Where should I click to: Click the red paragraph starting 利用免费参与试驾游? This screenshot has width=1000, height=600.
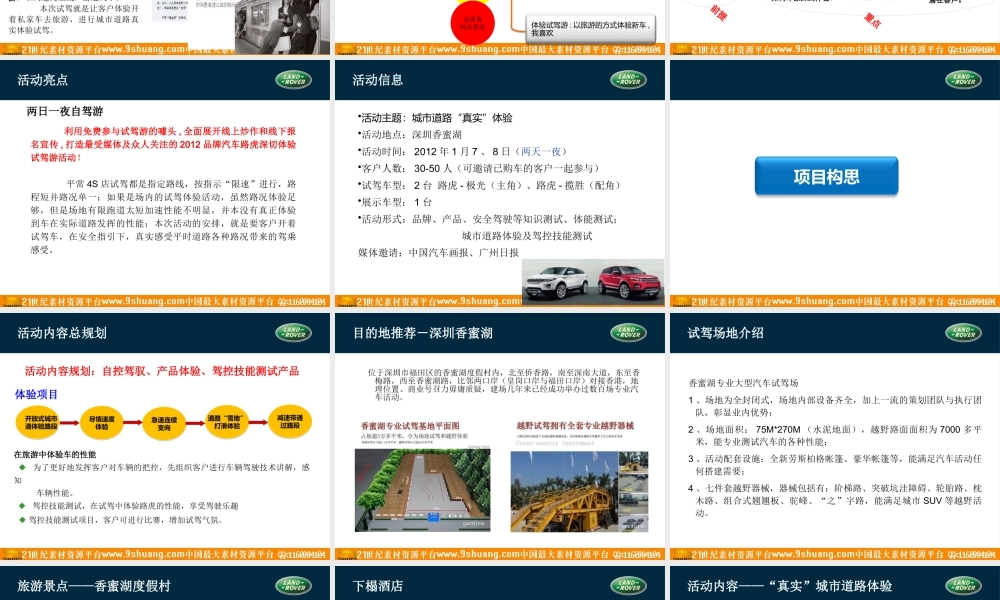[x=163, y=144]
